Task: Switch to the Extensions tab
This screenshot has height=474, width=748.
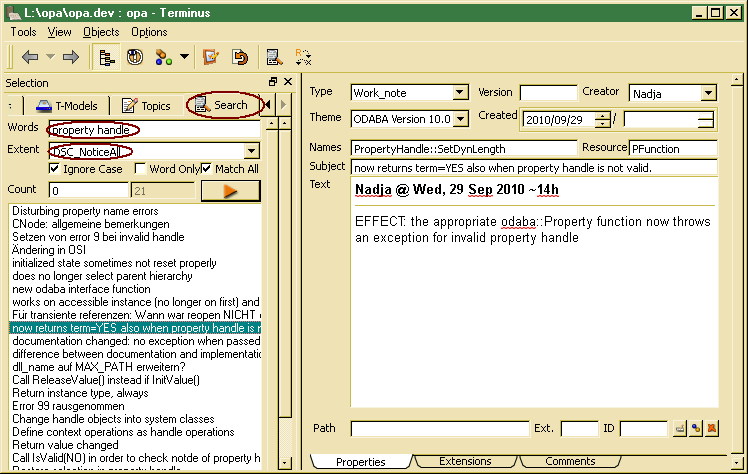Action: click(x=465, y=461)
